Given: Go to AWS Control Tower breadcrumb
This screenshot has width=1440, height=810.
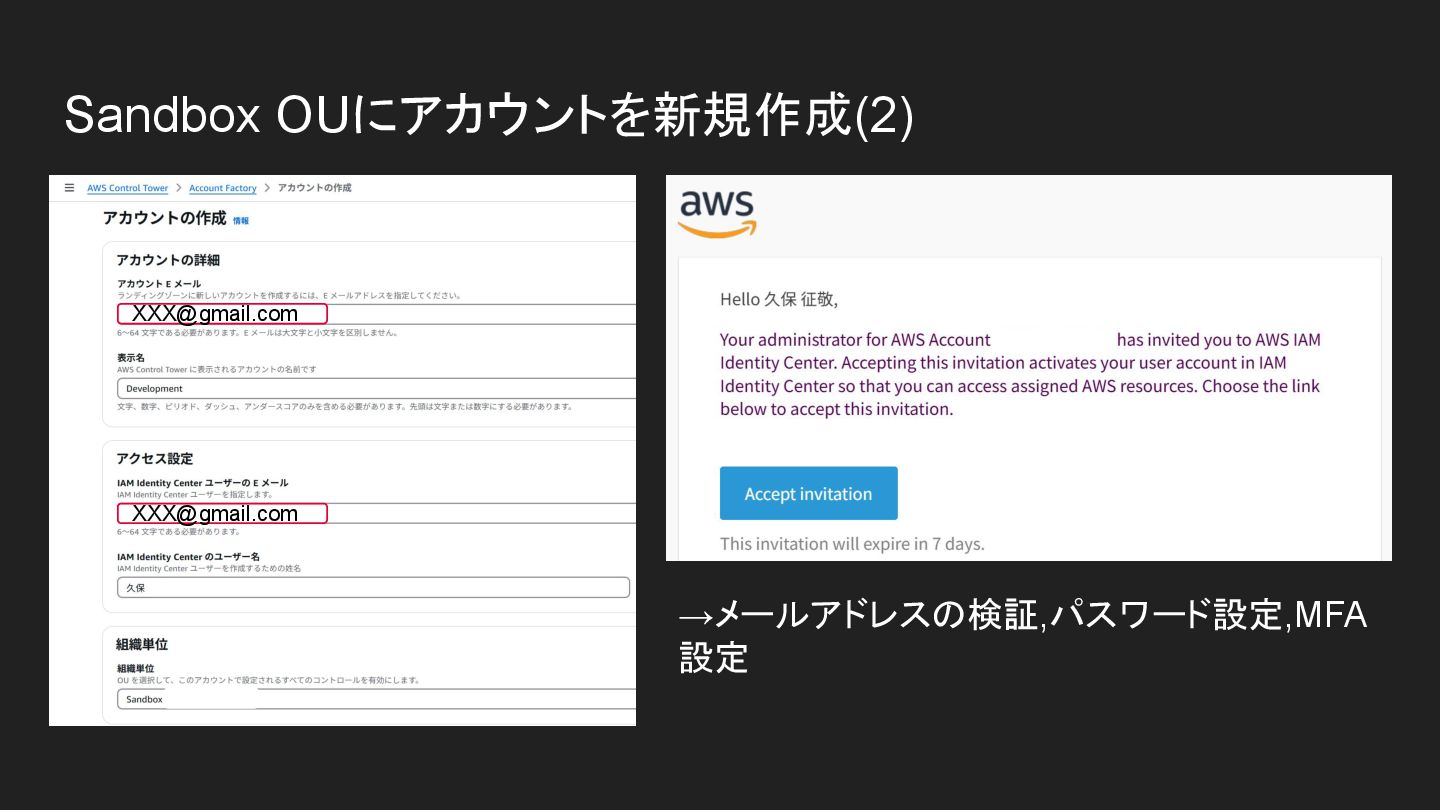Looking at the screenshot, I should 127,188.
